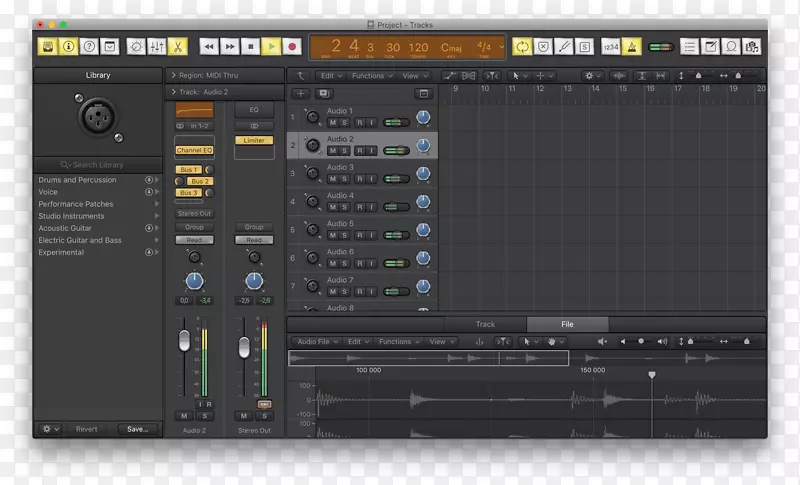The image size is (800, 485).
Task: Switch to the Track editor tab
Action: (x=485, y=324)
